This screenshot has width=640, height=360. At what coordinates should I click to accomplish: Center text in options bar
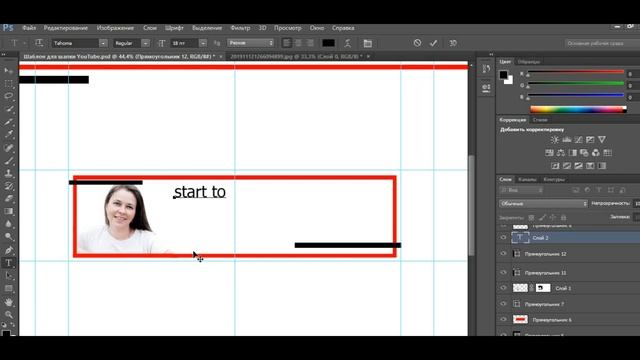(x=298, y=43)
